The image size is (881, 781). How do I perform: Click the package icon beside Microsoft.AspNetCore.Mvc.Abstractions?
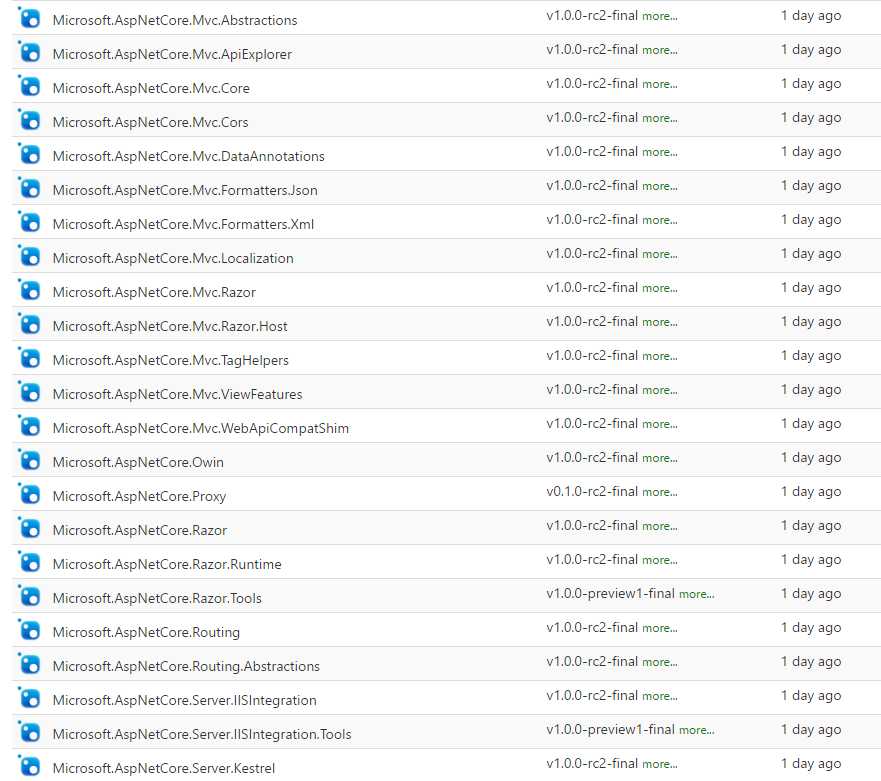coord(30,19)
